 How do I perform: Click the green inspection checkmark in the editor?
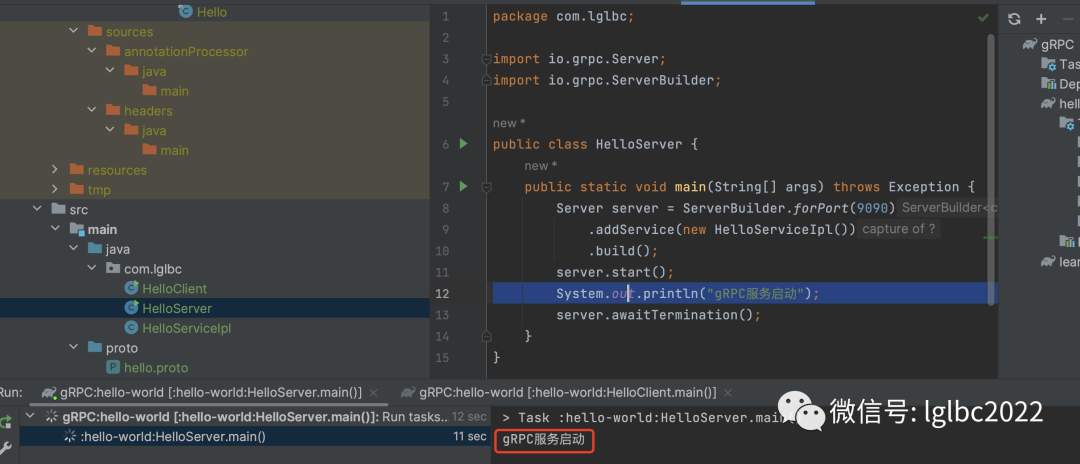(984, 17)
